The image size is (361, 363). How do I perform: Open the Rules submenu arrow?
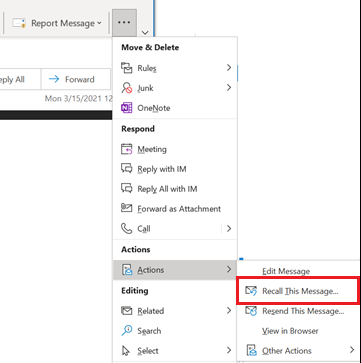tap(229, 68)
